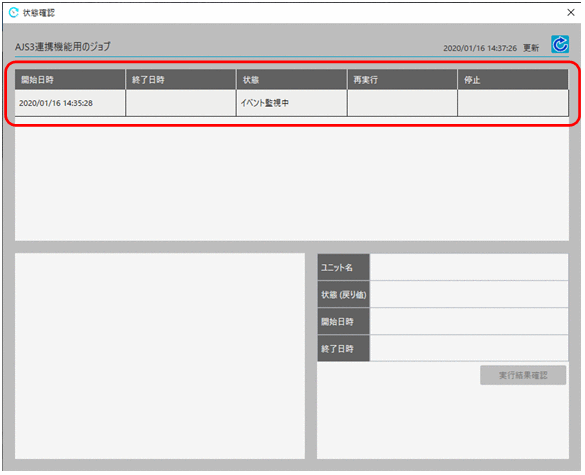The image size is (585, 475).
Task: Click the ユニット名 label
Action: click(343, 267)
